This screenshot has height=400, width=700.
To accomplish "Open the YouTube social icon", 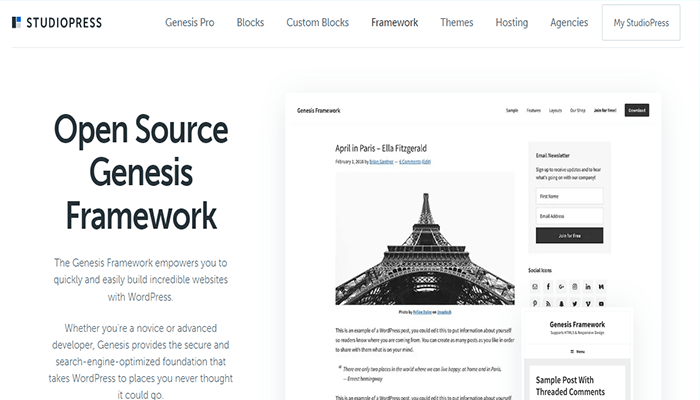I will 601,302.
